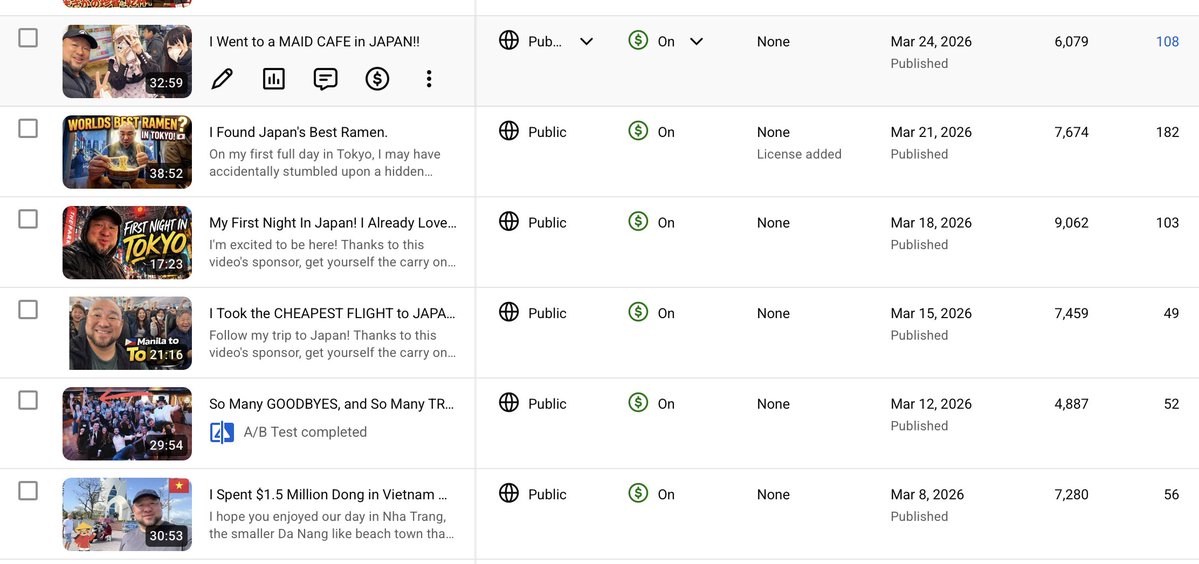This screenshot has height=564, width=1199.
Task: Click the date Mar 8, 2026
Action: click(x=927, y=494)
